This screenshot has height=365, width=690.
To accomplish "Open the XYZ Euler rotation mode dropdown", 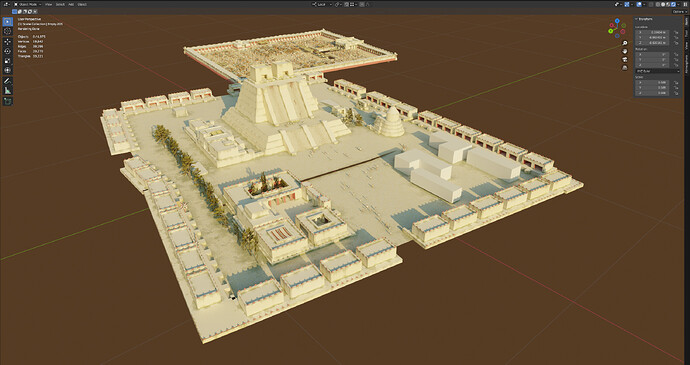I will click(658, 71).
